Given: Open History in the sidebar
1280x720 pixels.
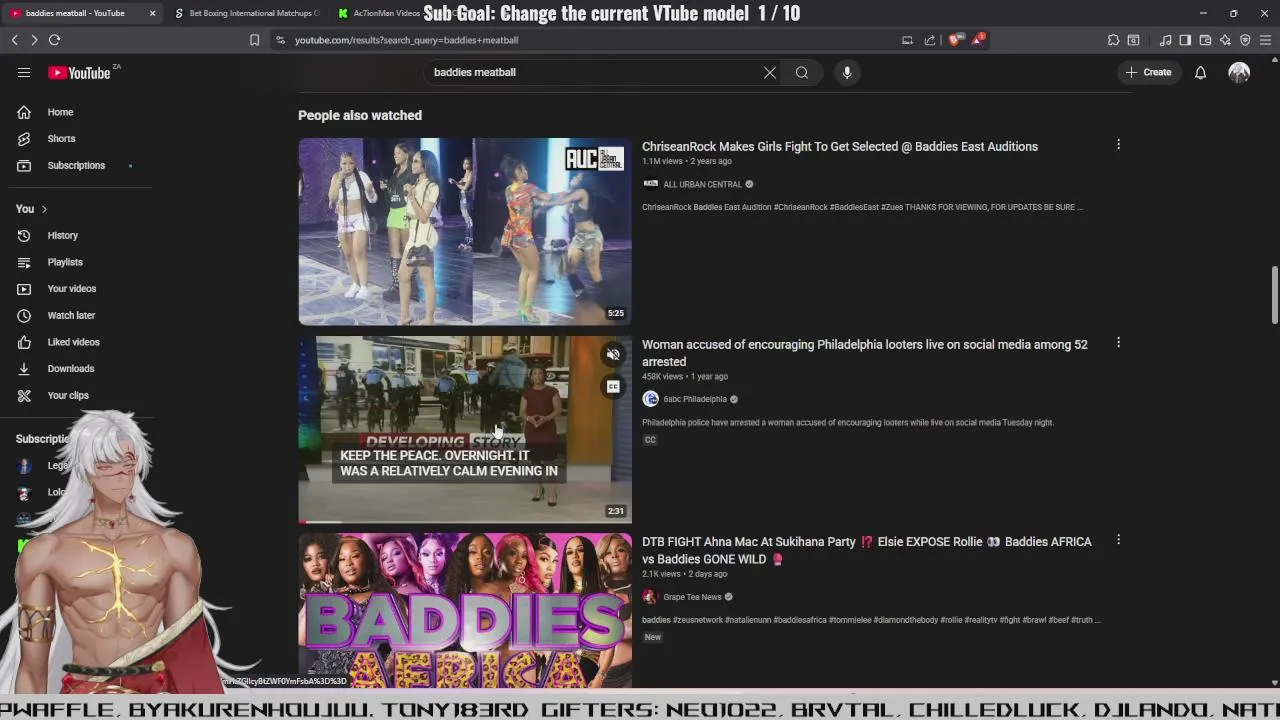Looking at the screenshot, I should 79,235.
